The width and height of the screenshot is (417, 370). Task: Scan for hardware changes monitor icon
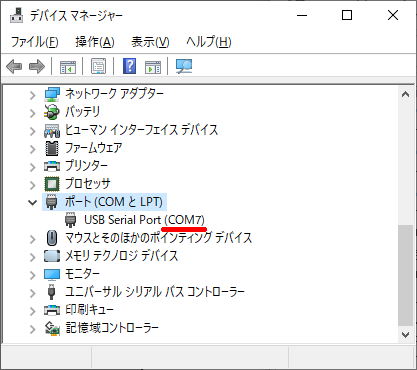(x=184, y=66)
